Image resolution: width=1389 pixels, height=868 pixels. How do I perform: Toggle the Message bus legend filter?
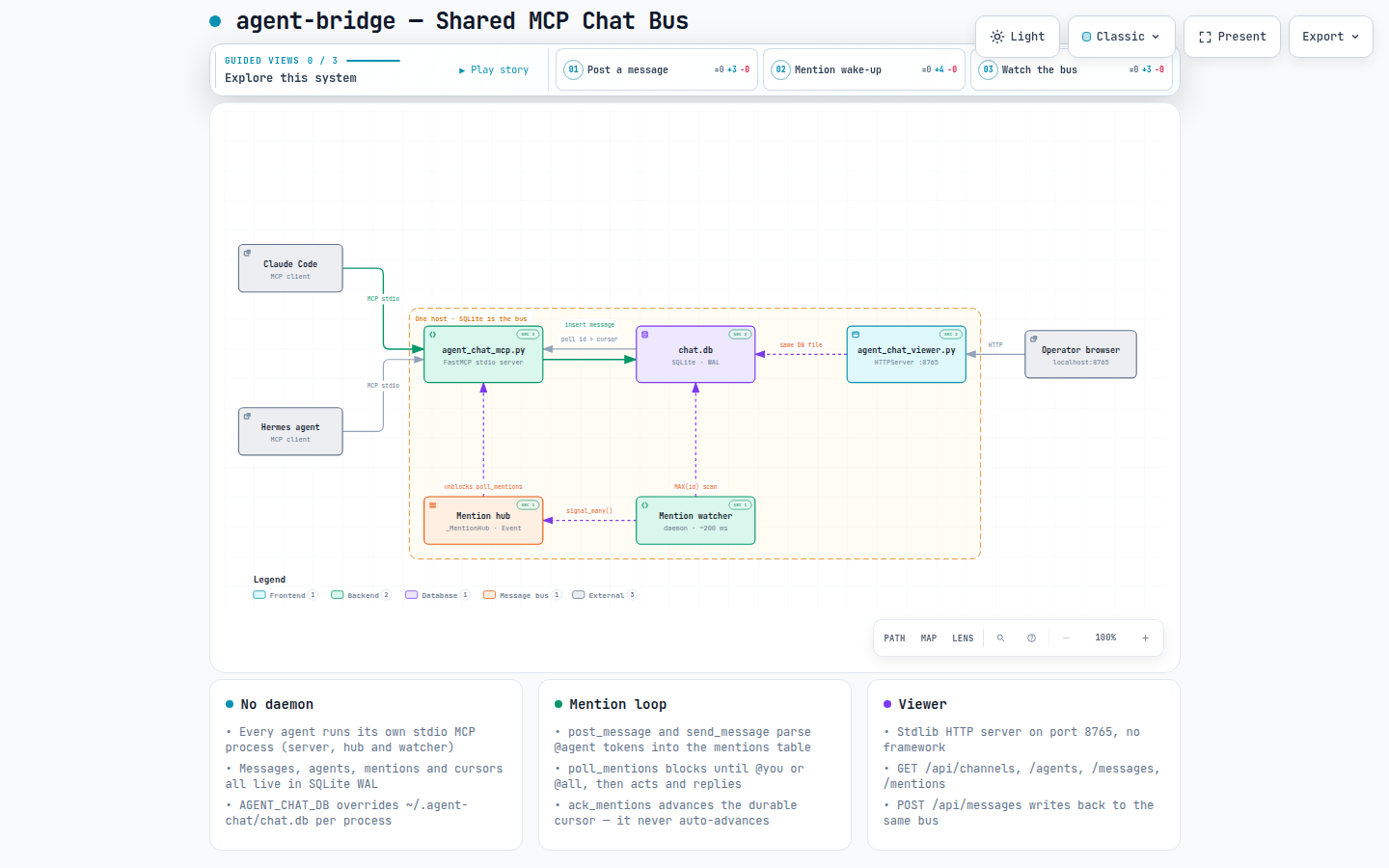[x=523, y=595]
